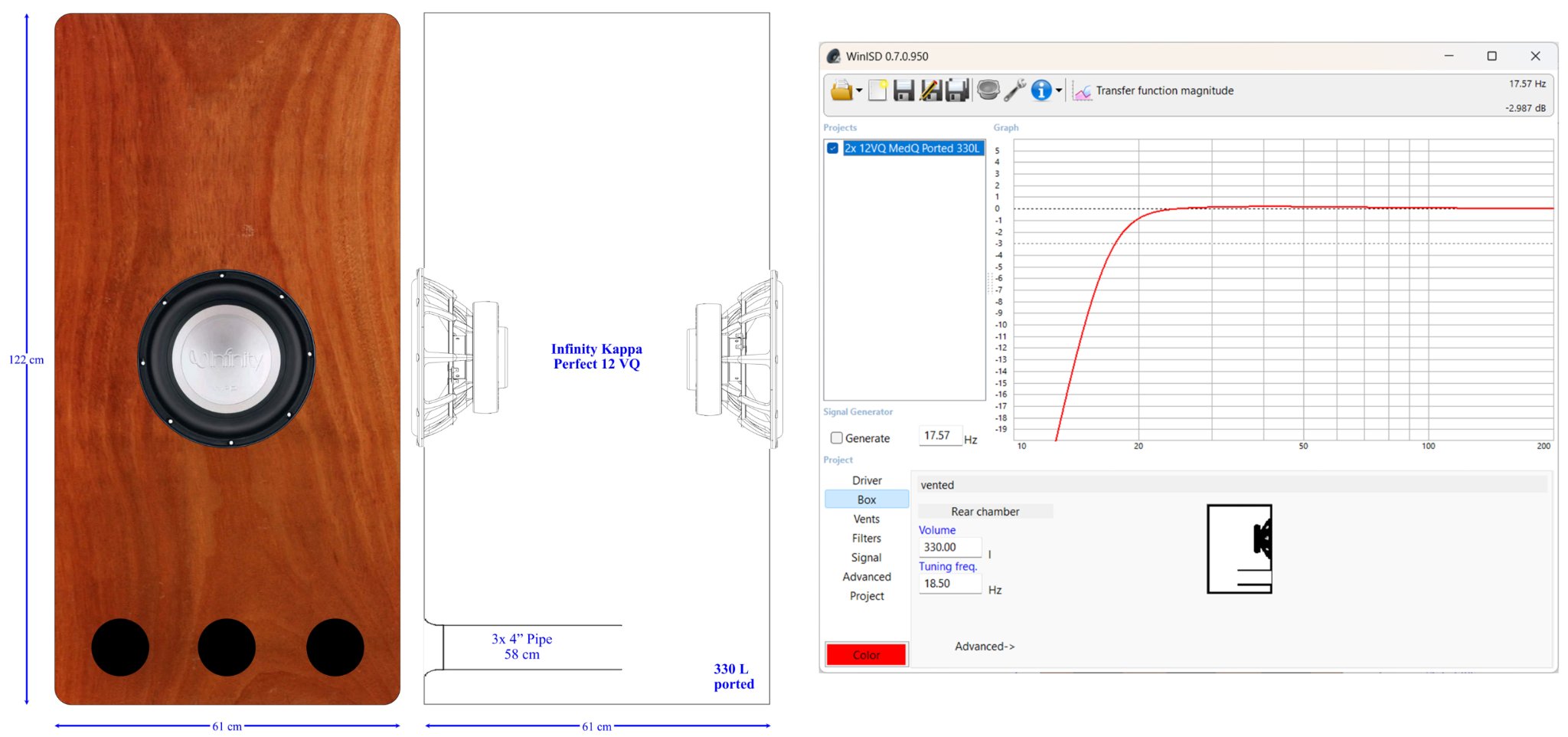Save the project with floppy disk icon

pos(904,90)
